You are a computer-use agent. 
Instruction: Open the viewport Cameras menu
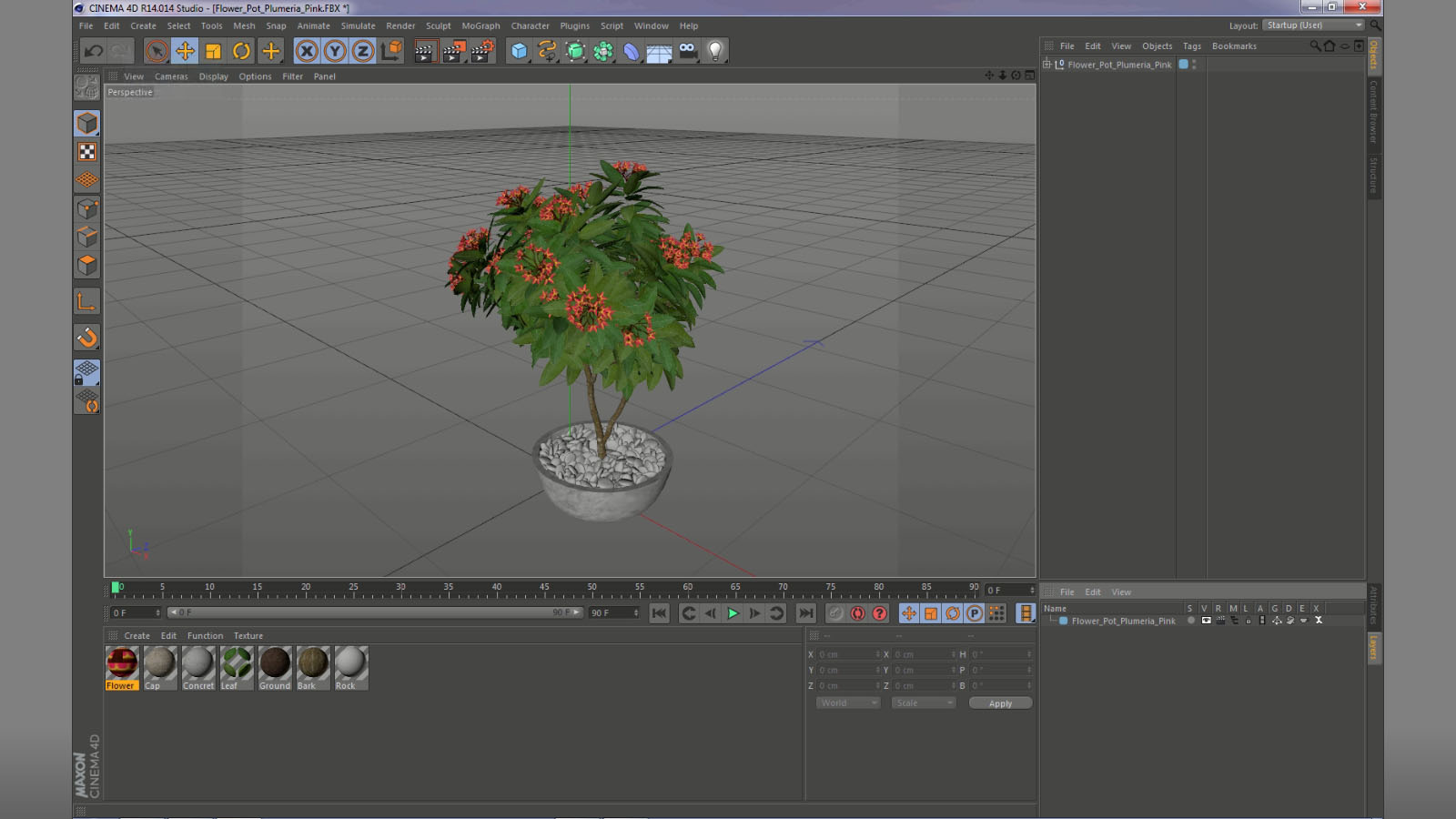coord(171,76)
